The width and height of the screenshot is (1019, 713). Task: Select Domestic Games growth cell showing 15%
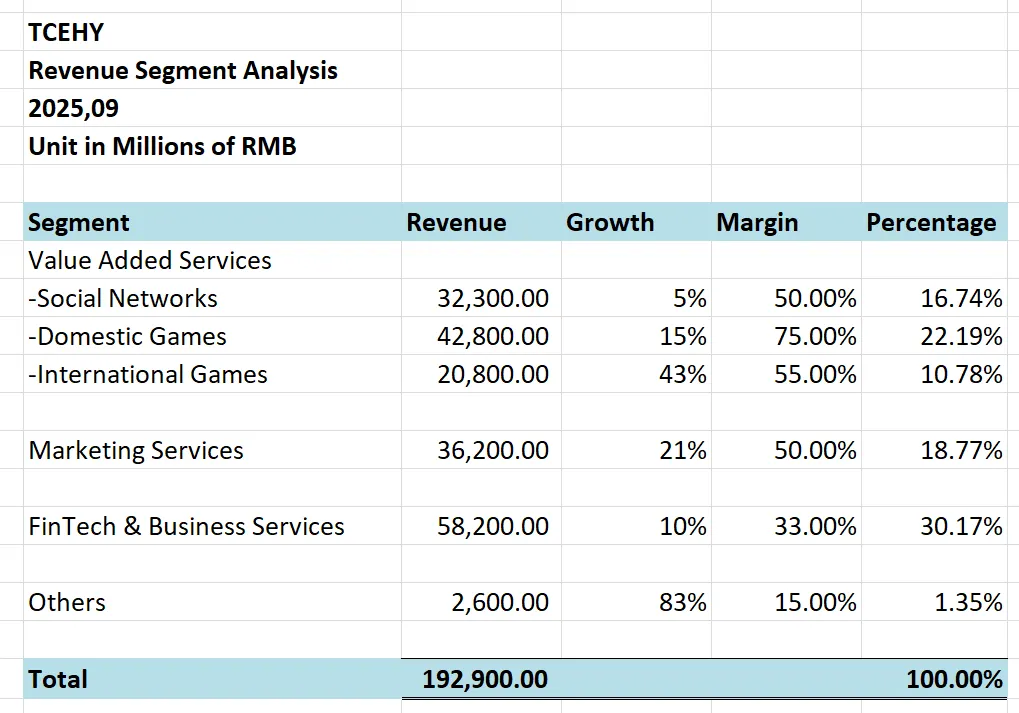click(683, 336)
